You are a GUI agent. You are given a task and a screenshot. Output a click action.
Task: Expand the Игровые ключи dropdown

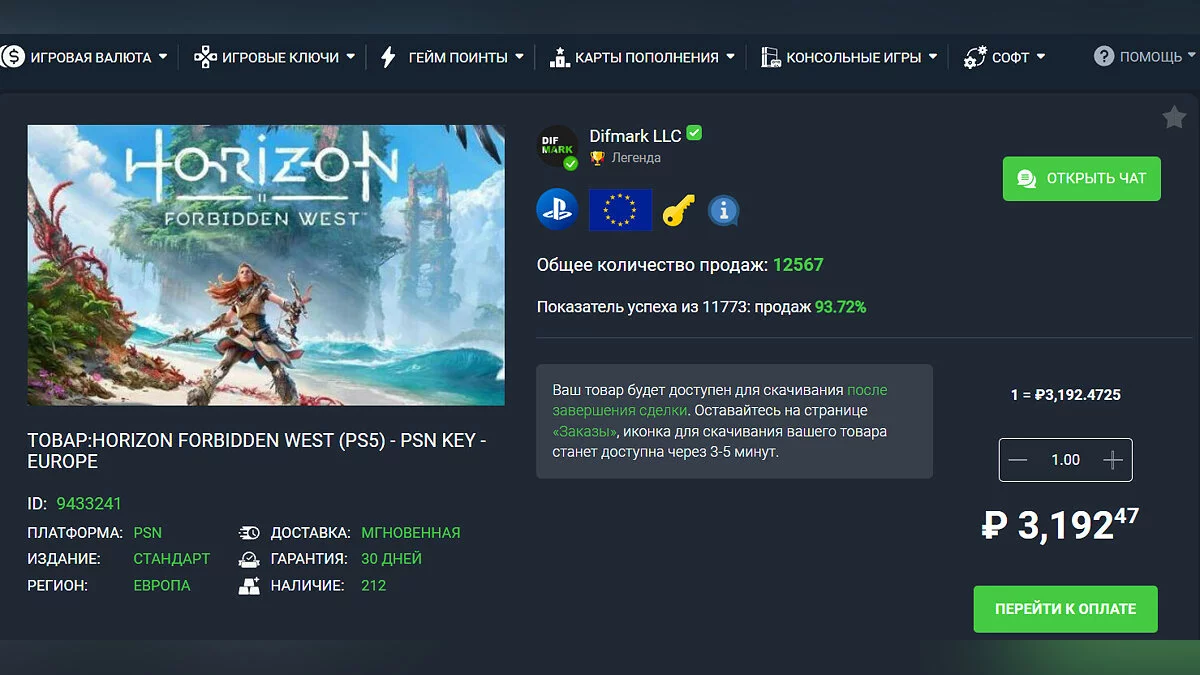(x=274, y=57)
